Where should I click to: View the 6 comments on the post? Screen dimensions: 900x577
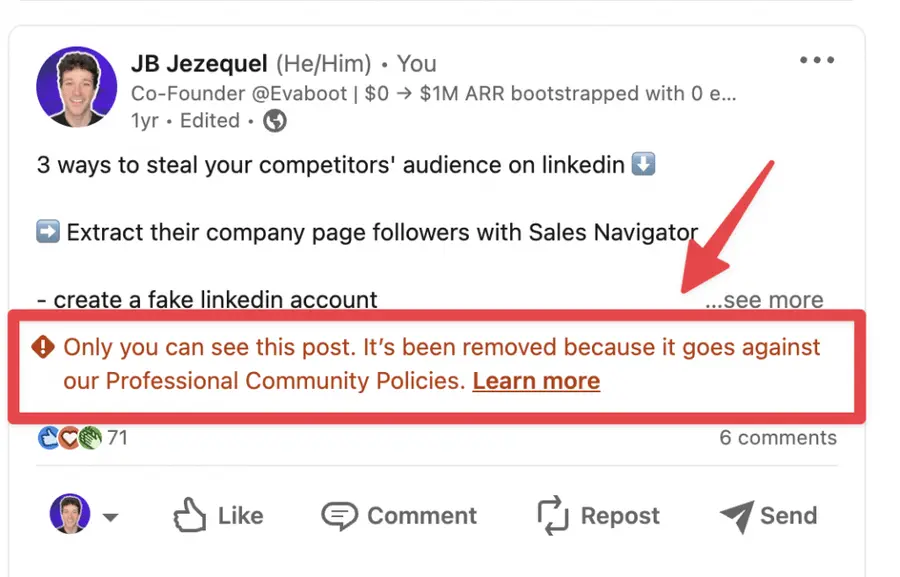778,437
